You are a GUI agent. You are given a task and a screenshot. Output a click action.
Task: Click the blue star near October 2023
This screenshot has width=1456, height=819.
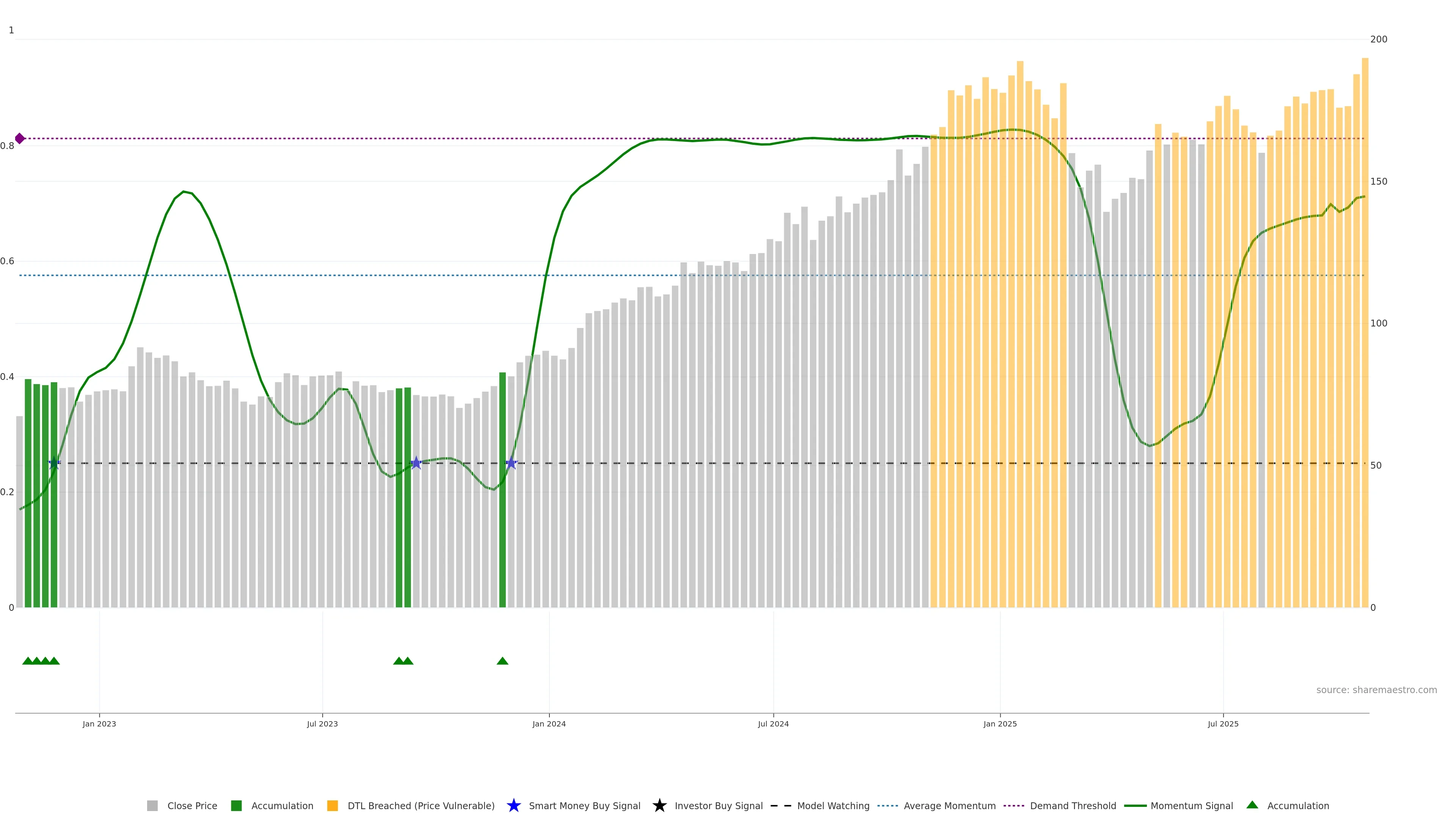416,463
